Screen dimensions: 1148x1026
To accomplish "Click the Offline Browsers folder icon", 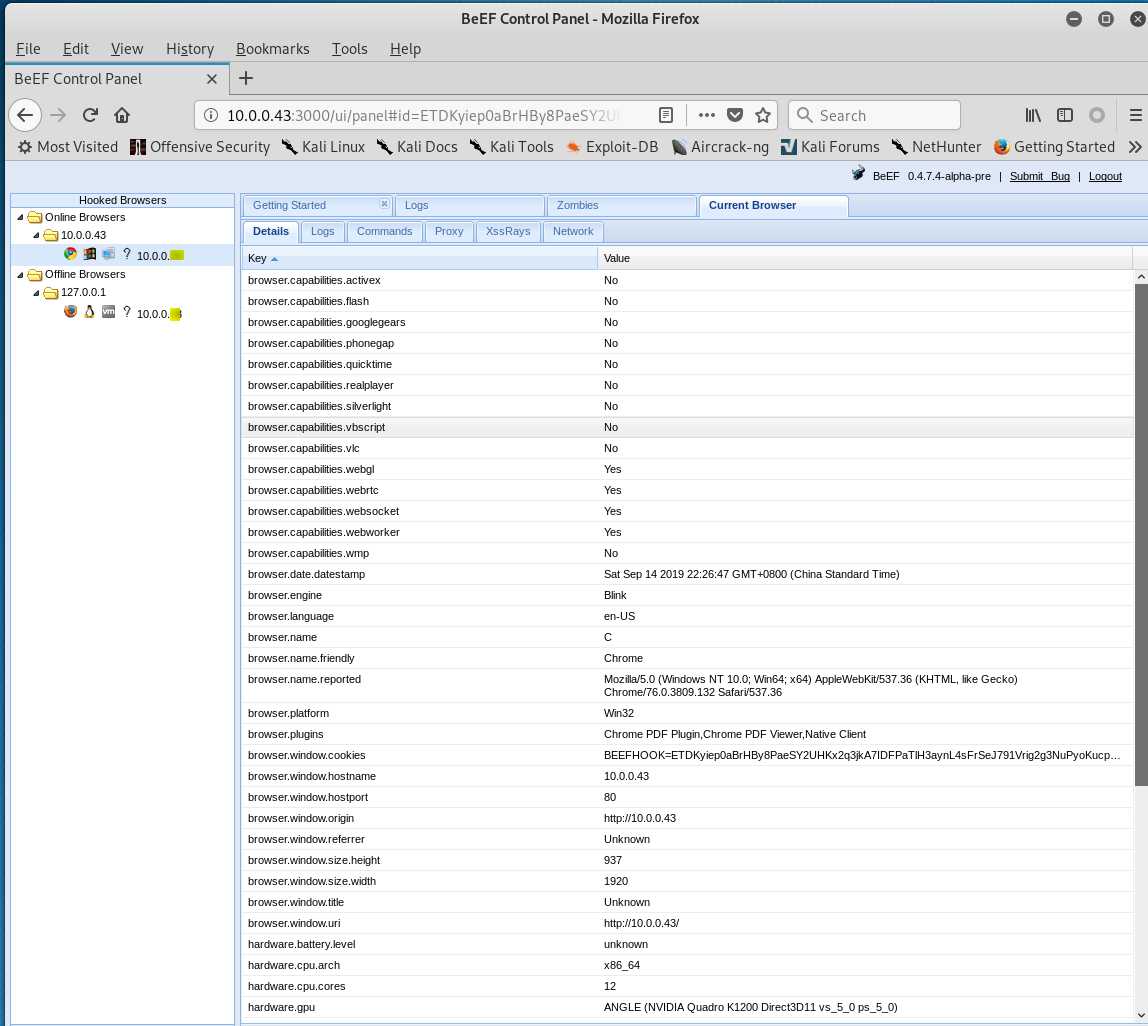I will pos(34,275).
